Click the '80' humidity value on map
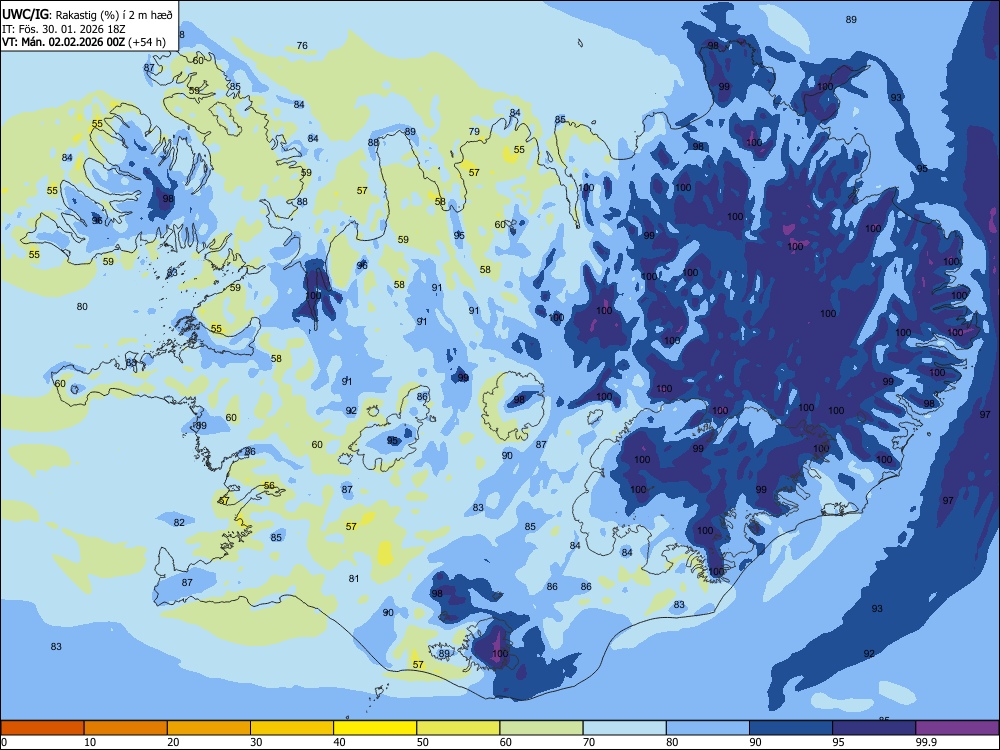This screenshot has width=1000, height=750. 82,306
